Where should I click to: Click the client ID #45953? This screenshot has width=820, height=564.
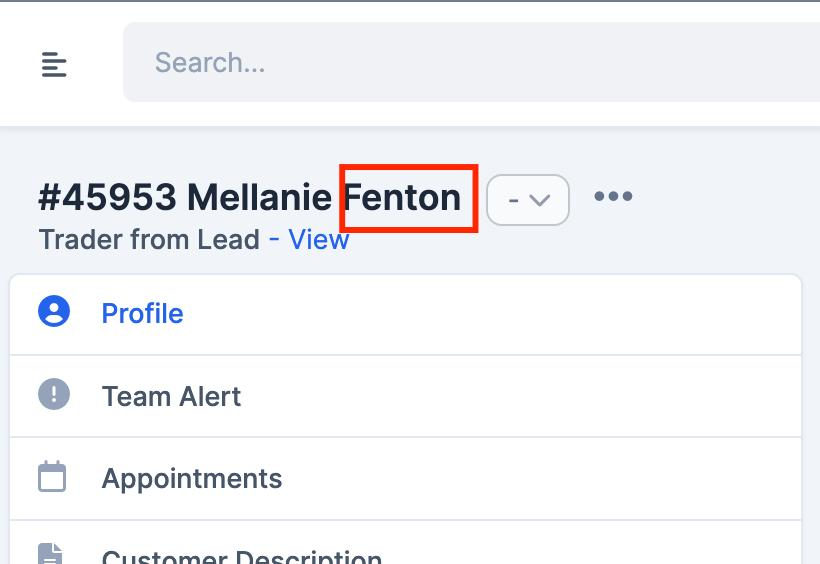pyautogui.click(x=108, y=198)
